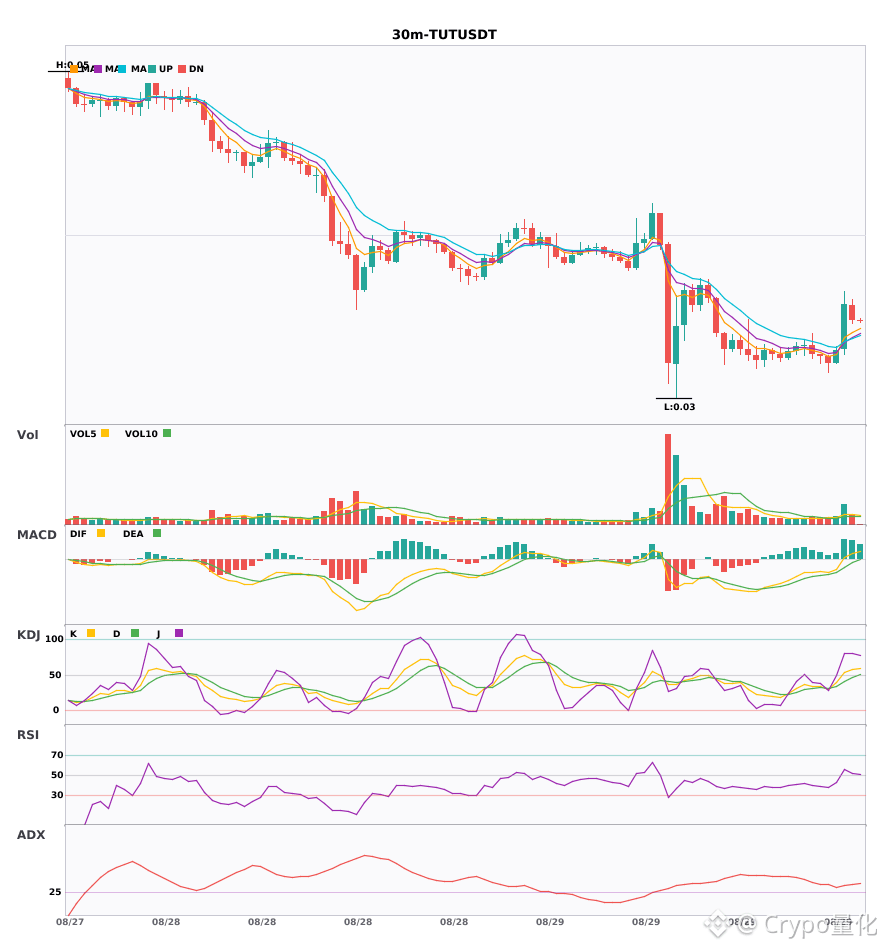885x950 pixels.
Task: Click the purple MA legend swatch
Action: [98, 69]
